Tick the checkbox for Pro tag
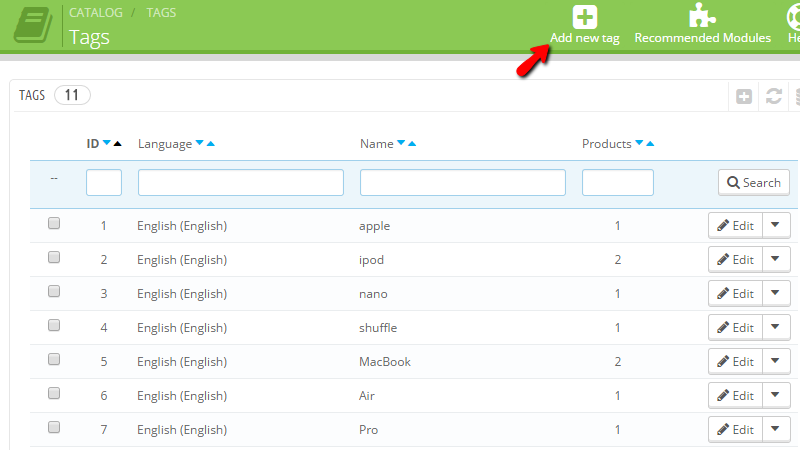The height and width of the screenshot is (450, 800). point(54,427)
